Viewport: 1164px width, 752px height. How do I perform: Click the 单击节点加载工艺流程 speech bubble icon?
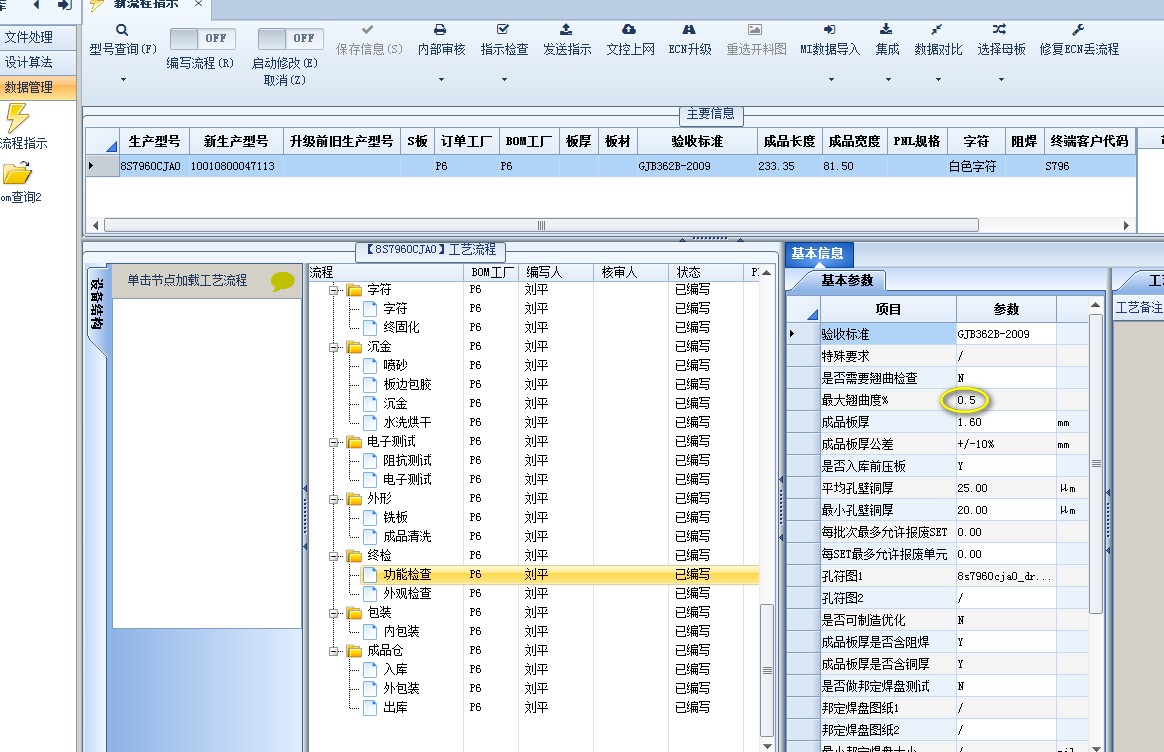click(x=282, y=281)
